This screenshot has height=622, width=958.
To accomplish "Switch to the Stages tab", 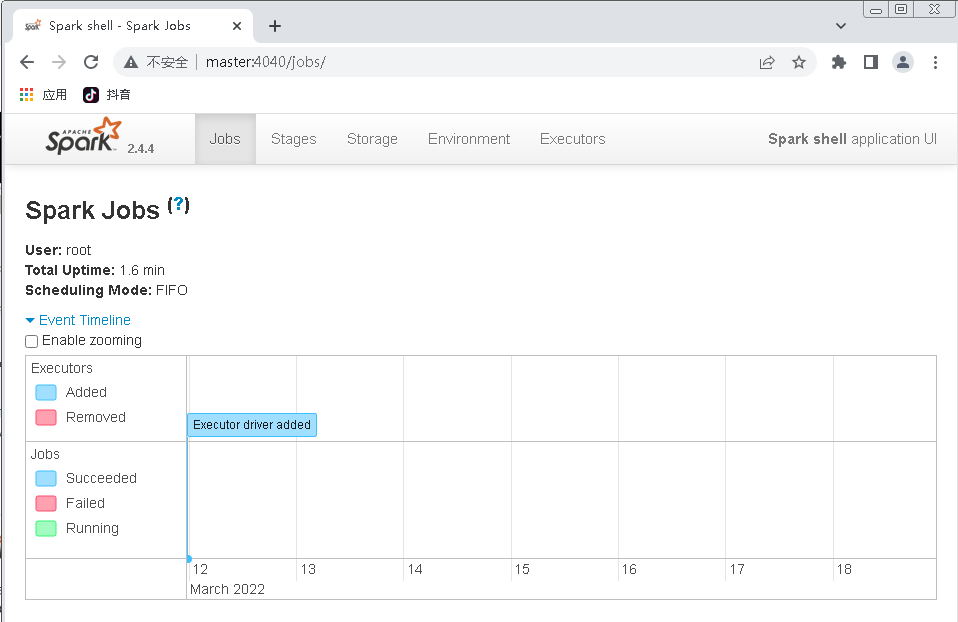I will pyautogui.click(x=294, y=139).
